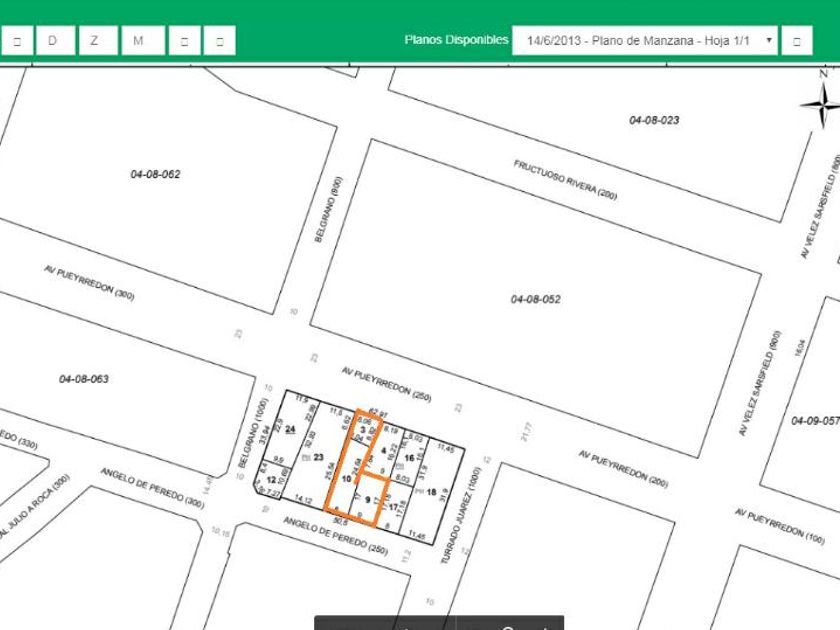The height and width of the screenshot is (630, 840).
Task: Open the Planos Disponibles plan dropdown
Action: click(x=644, y=41)
